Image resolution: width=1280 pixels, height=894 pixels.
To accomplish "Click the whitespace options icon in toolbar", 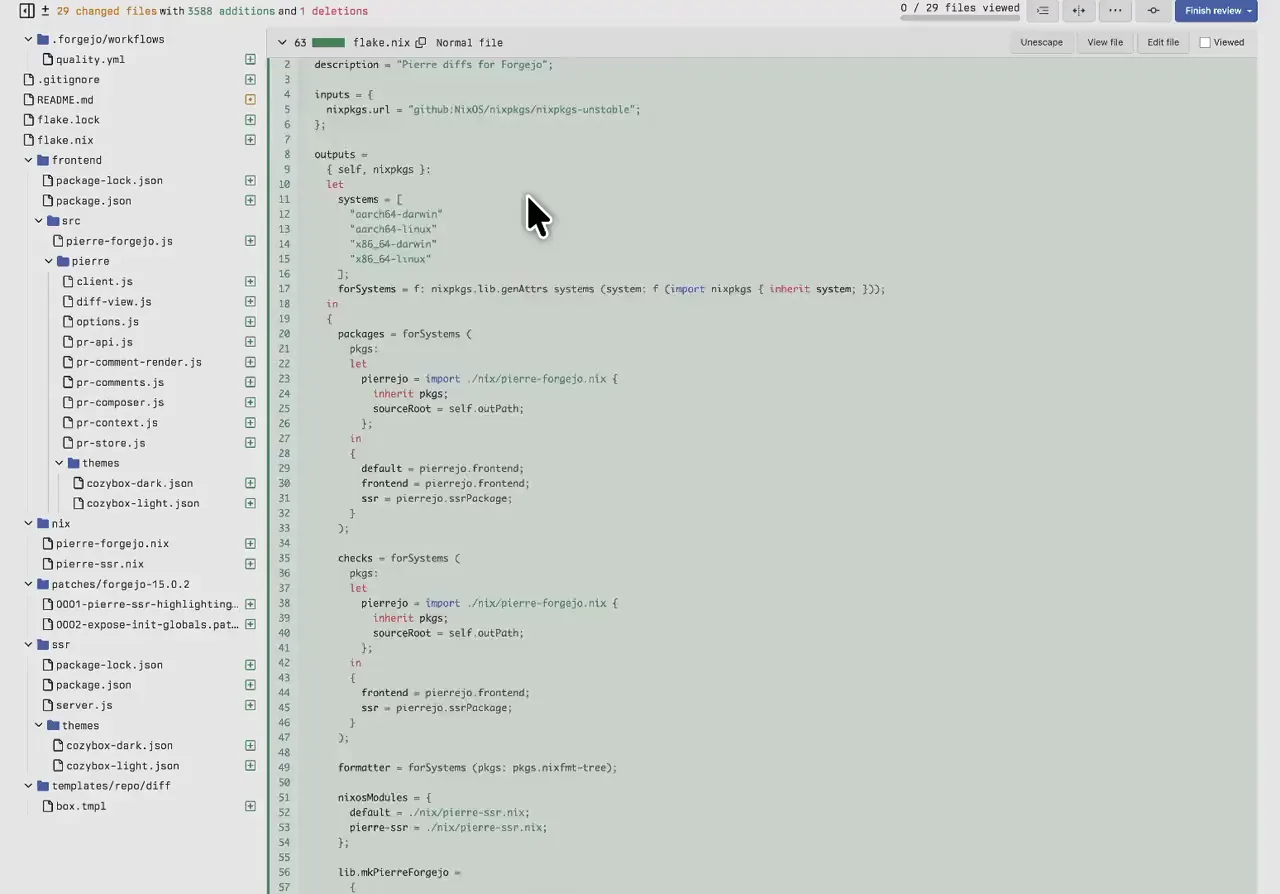I will click(1043, 11).
